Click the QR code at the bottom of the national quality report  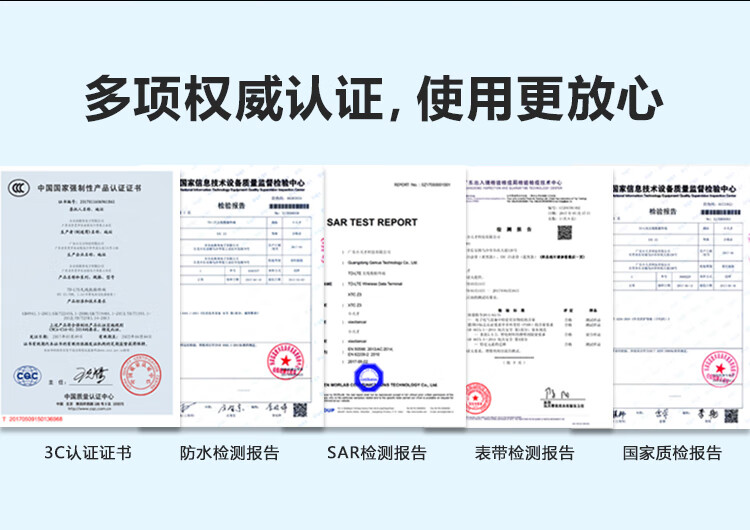(731, 416)
